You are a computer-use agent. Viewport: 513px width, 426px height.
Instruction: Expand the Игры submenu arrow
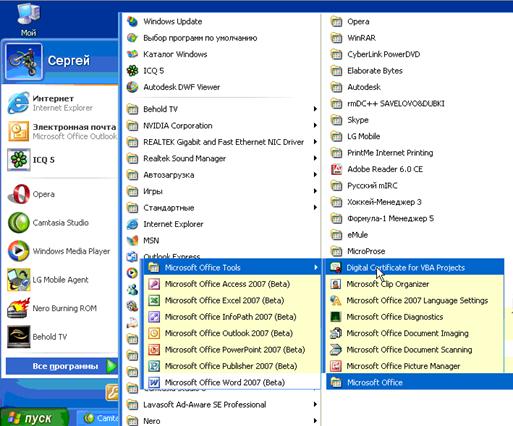pyautogui.click(x=315, y=191)
